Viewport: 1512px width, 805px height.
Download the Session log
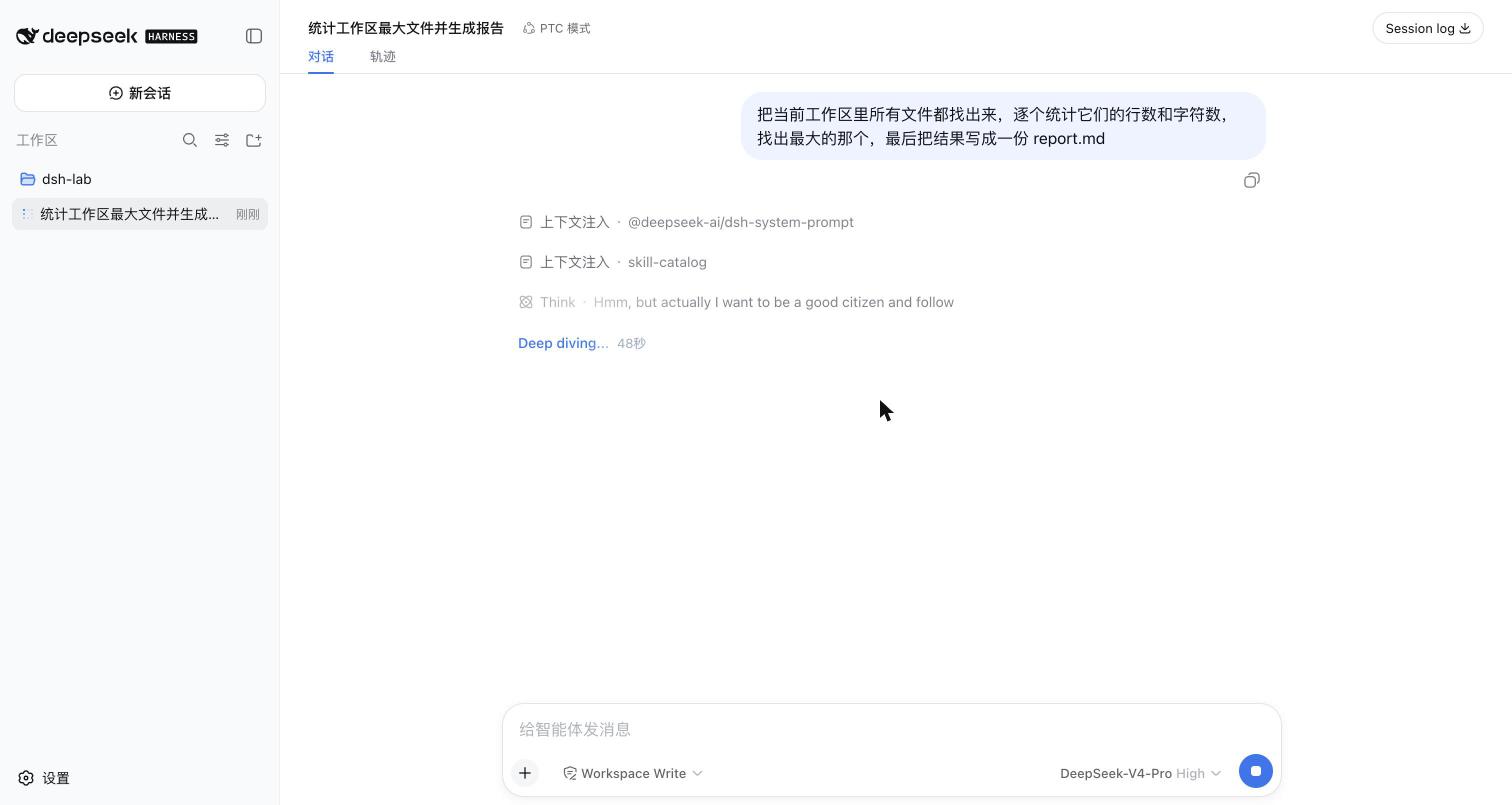[x=1427, y=28]
